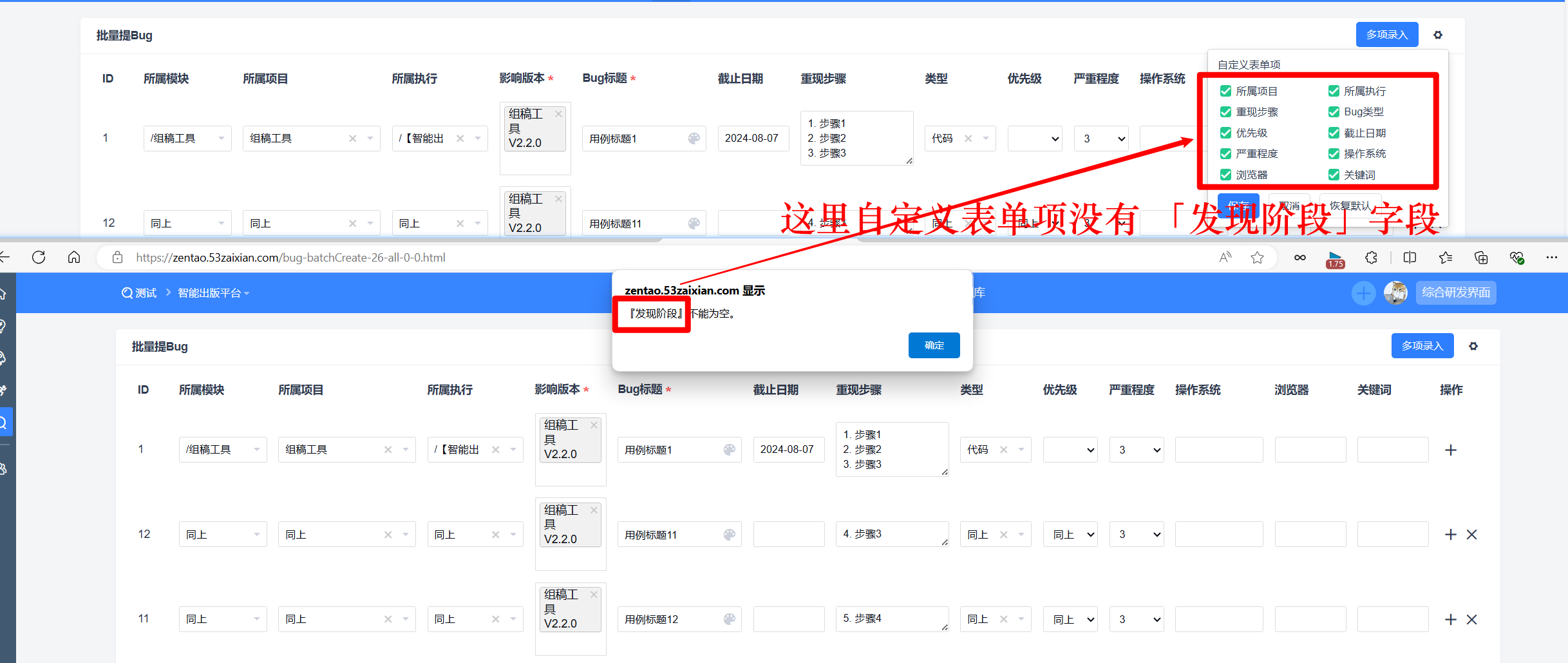Disable the 操作系统 checkbox
This screenshot has width=1568, height=663.
point(1334,154)
